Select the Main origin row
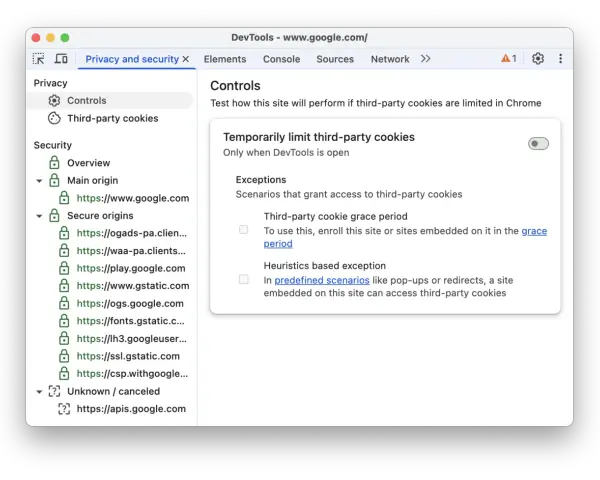This screenshot has height=480, width=600. click(110, 180)
